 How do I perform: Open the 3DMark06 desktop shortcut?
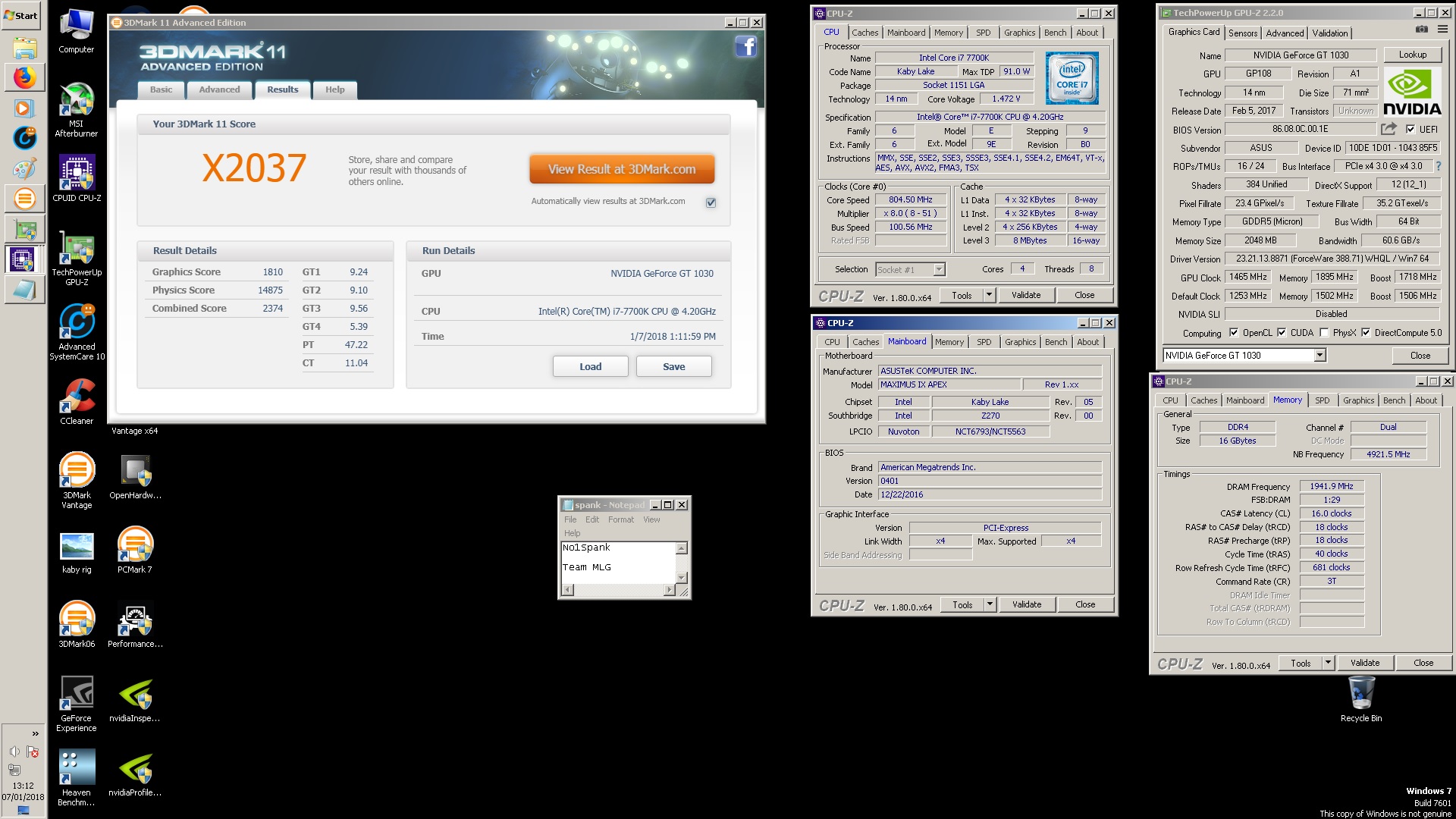click(77, 625)
